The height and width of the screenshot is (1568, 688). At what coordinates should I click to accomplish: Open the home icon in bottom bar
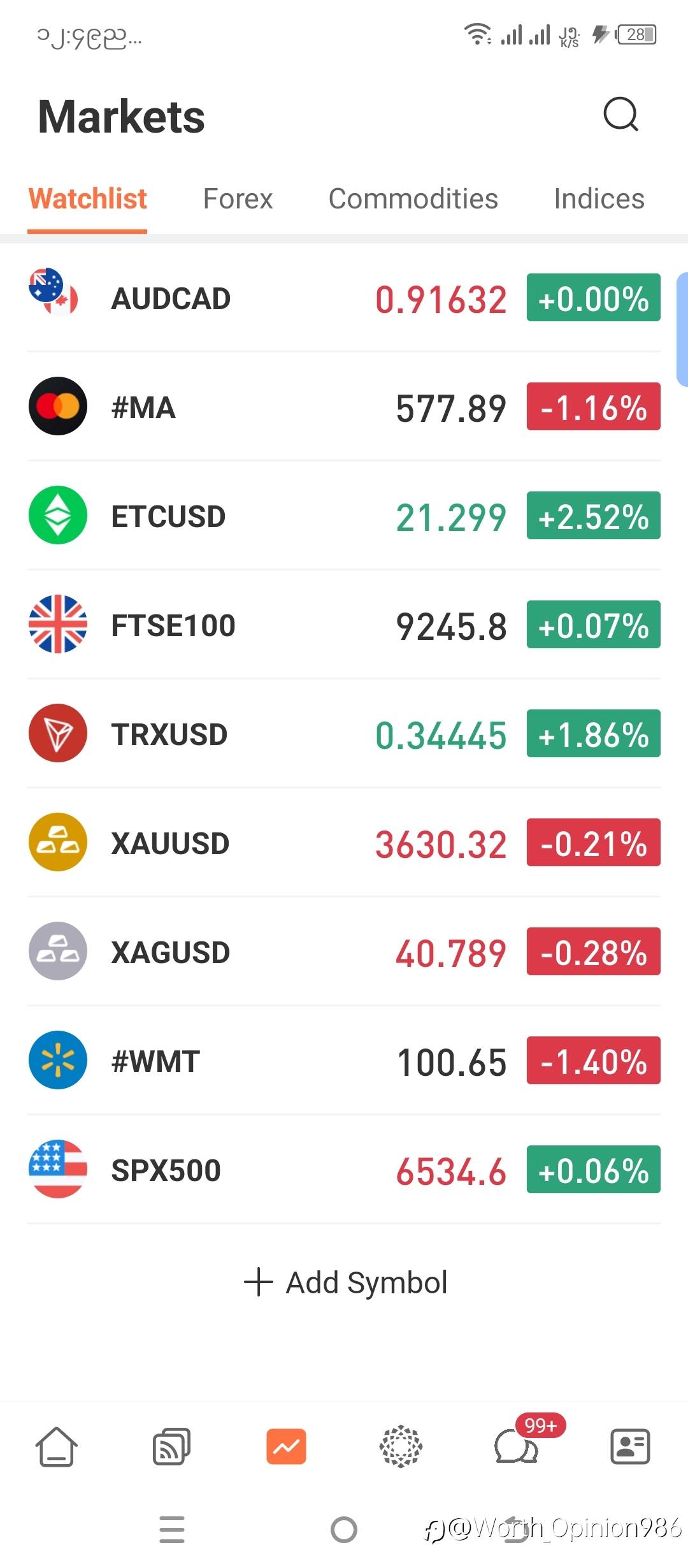[57, 1447]
